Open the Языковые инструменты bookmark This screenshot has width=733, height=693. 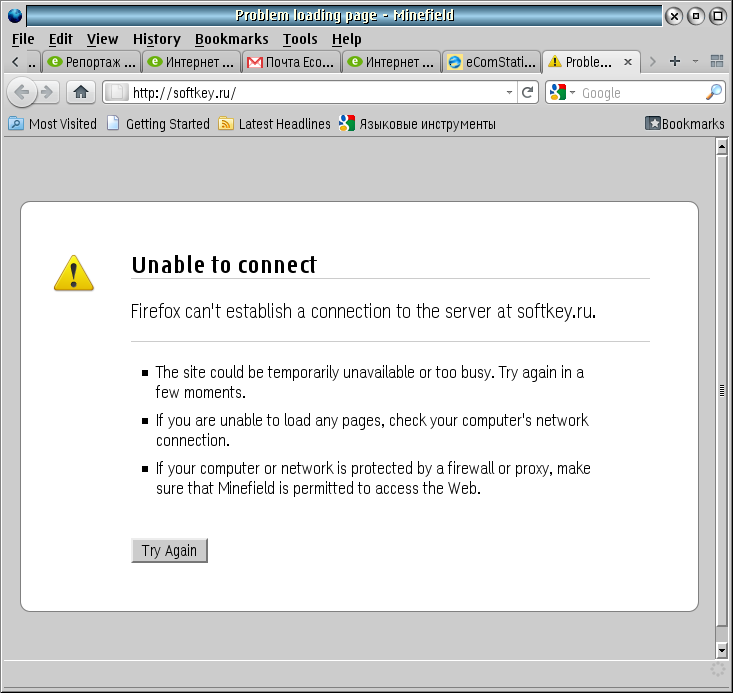(x=417, y=124)
